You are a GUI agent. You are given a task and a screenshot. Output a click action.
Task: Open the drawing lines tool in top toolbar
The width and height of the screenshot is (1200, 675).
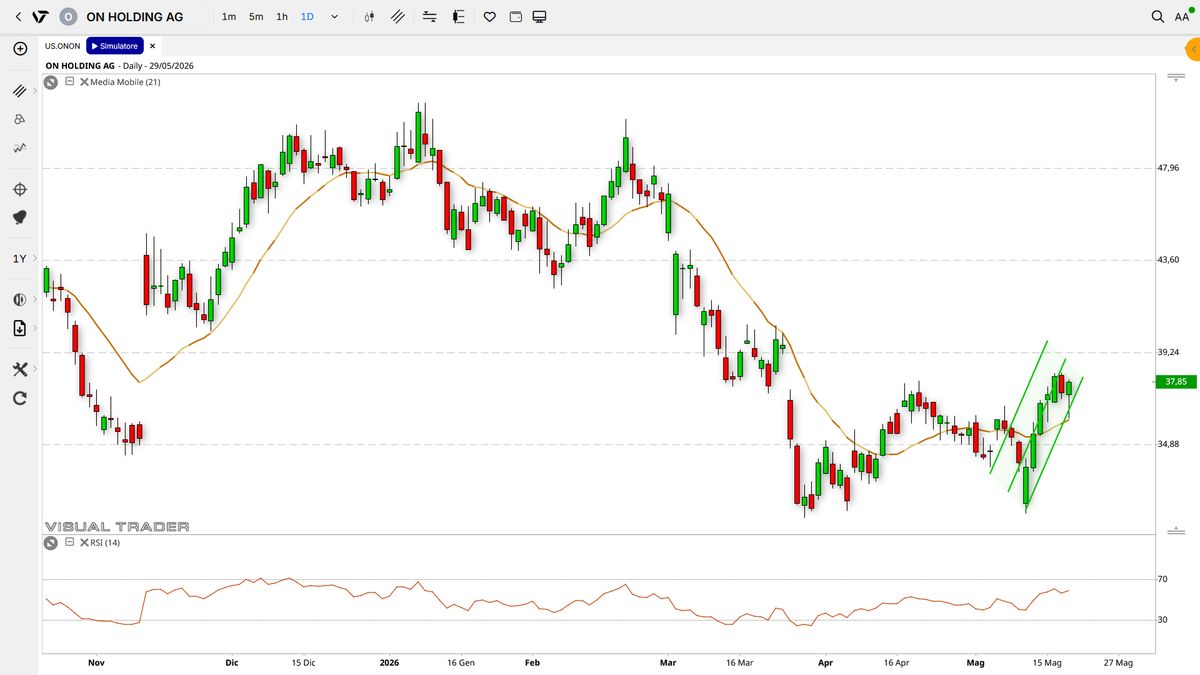(398, 17)
